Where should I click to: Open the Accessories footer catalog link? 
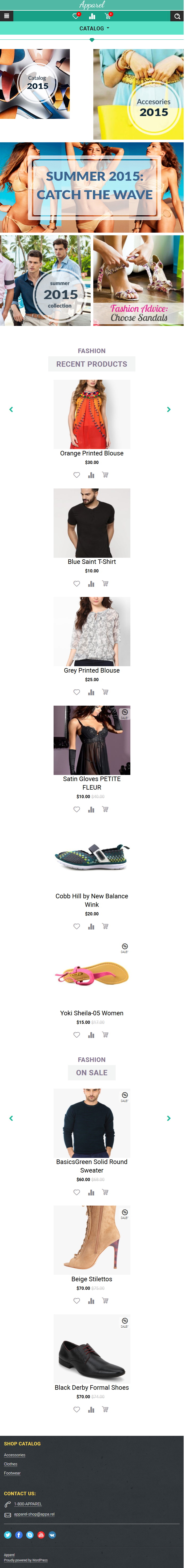pyautogui.click(x=15, y=1455)
